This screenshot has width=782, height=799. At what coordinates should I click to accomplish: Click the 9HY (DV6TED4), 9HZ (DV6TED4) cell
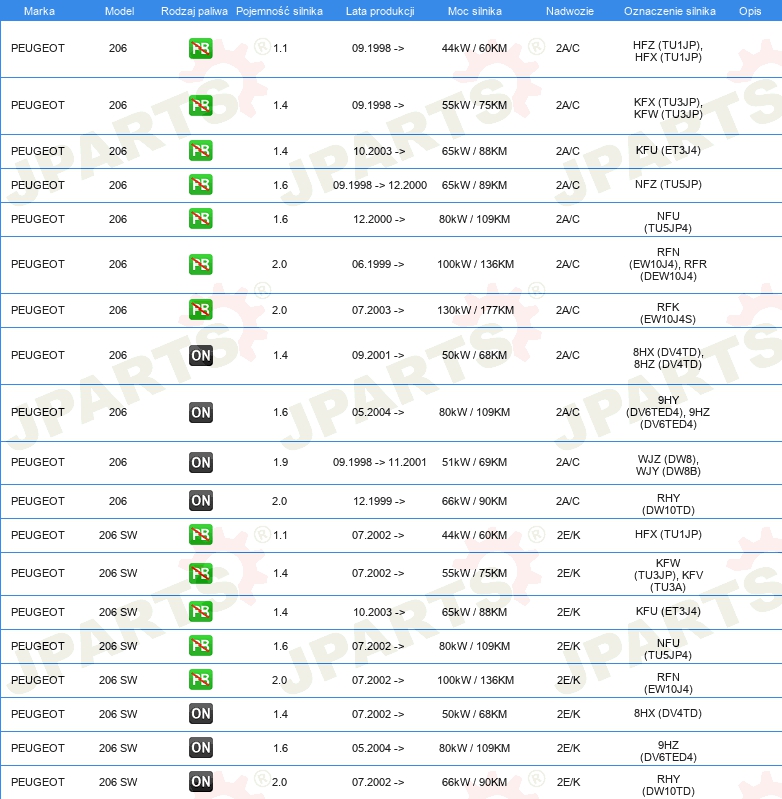point(668,412)
